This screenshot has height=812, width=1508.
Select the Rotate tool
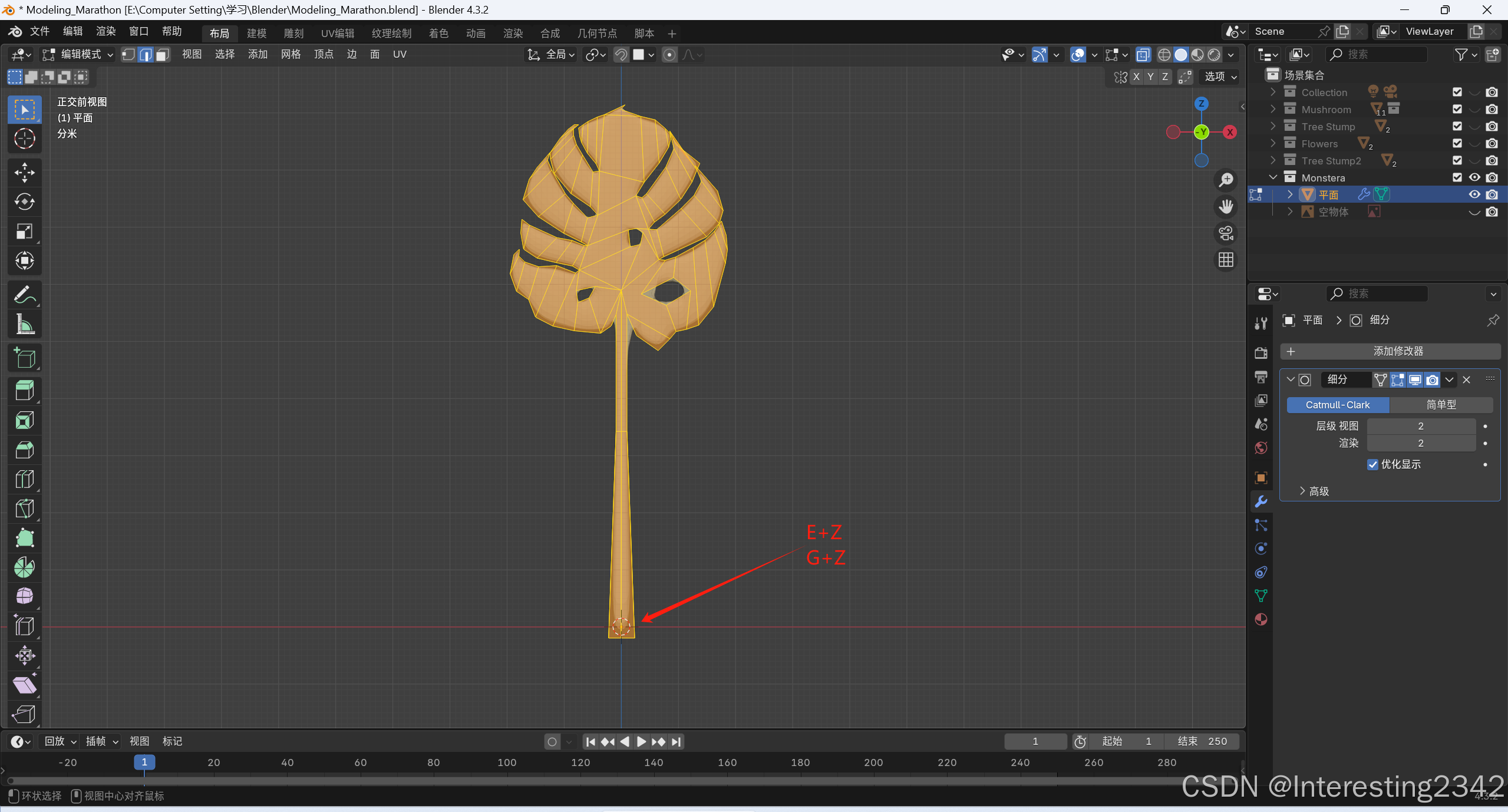point(24,202)
